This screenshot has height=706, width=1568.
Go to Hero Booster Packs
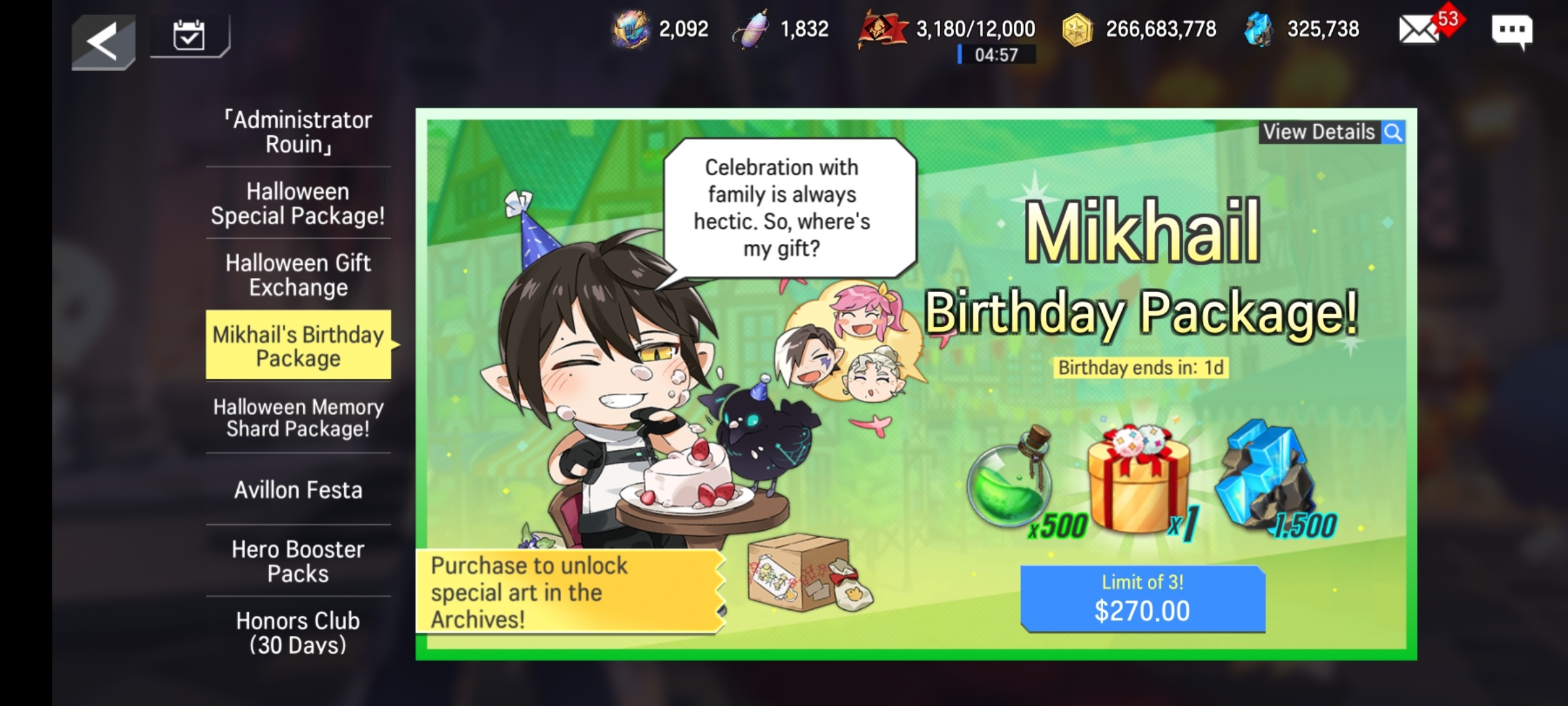299,561
